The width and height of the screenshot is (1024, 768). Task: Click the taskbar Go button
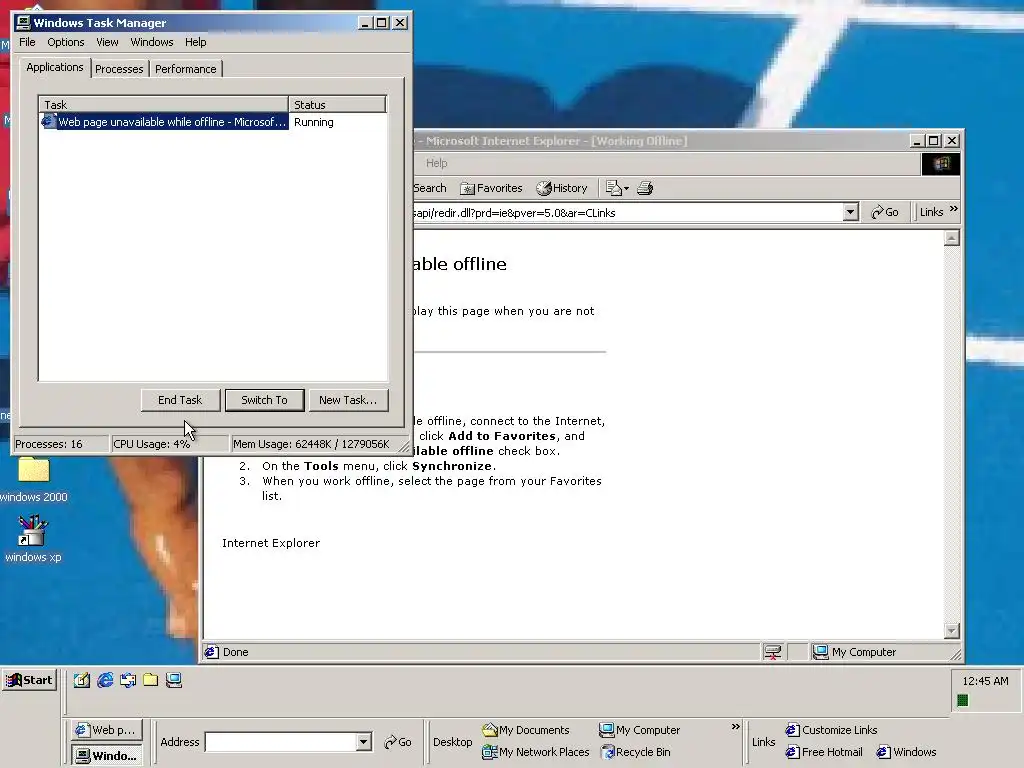[398, 742]
